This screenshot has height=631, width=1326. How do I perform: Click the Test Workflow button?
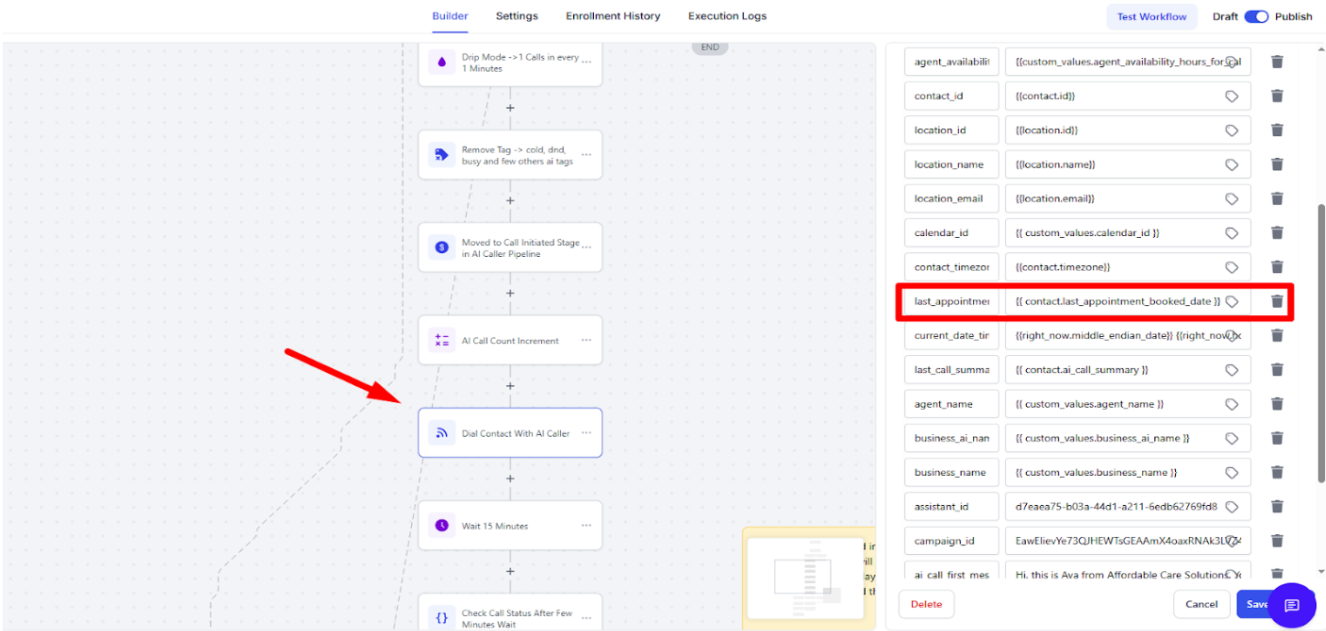(1152, 17)
